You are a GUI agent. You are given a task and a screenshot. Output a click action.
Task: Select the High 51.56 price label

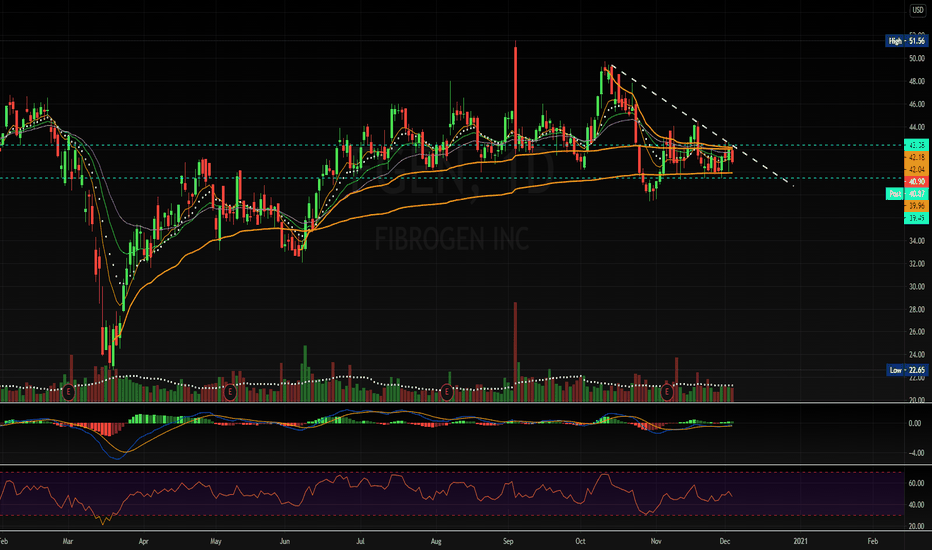tap(906, 41)
